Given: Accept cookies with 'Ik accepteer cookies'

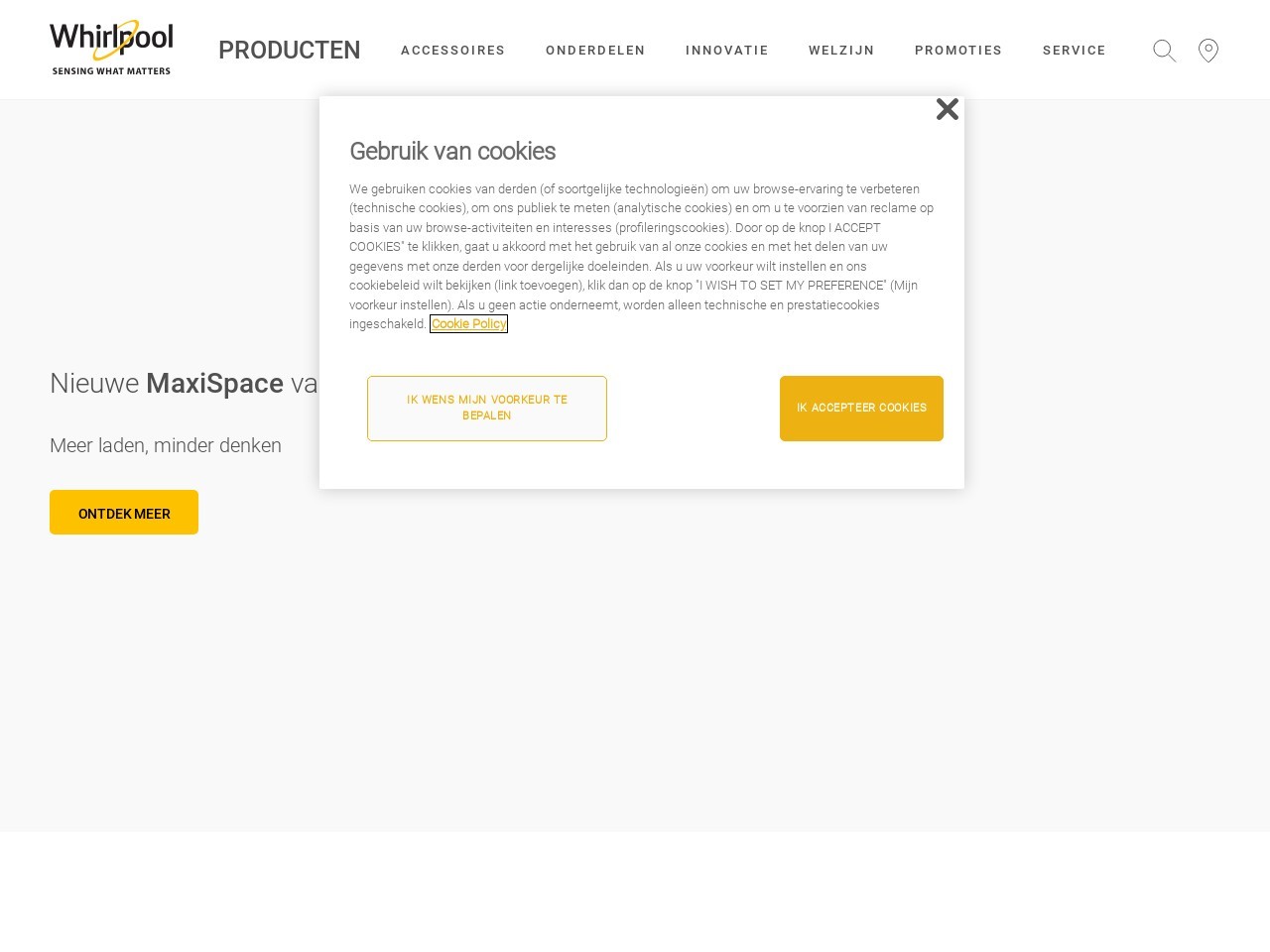Looking at the screenshot, I should [861, 409].
